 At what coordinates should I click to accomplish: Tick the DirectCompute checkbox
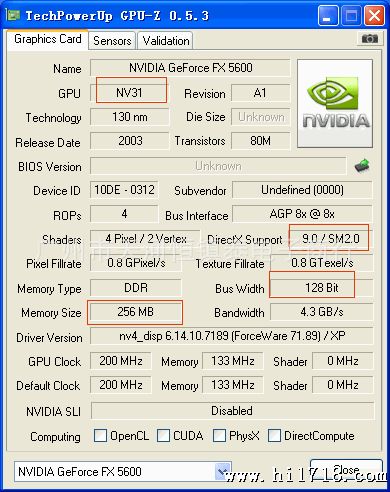pos(274,435)
